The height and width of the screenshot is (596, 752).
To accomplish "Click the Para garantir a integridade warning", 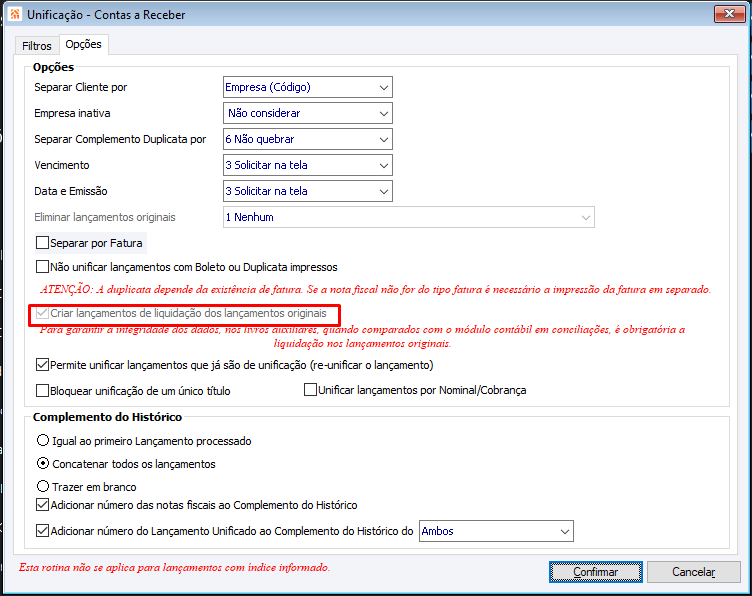I will click(362, 336).
